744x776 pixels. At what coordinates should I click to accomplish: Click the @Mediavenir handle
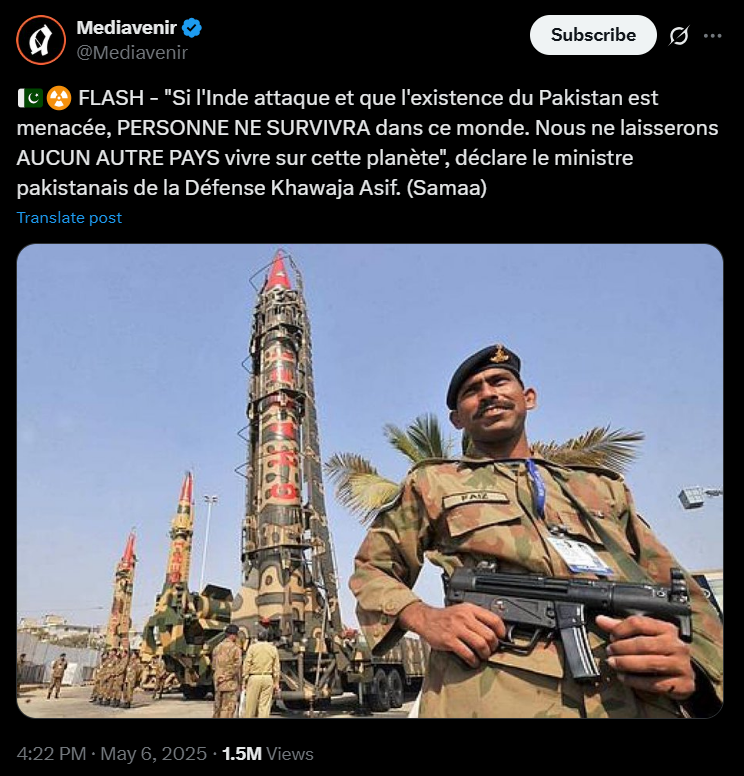pos(132,52)
